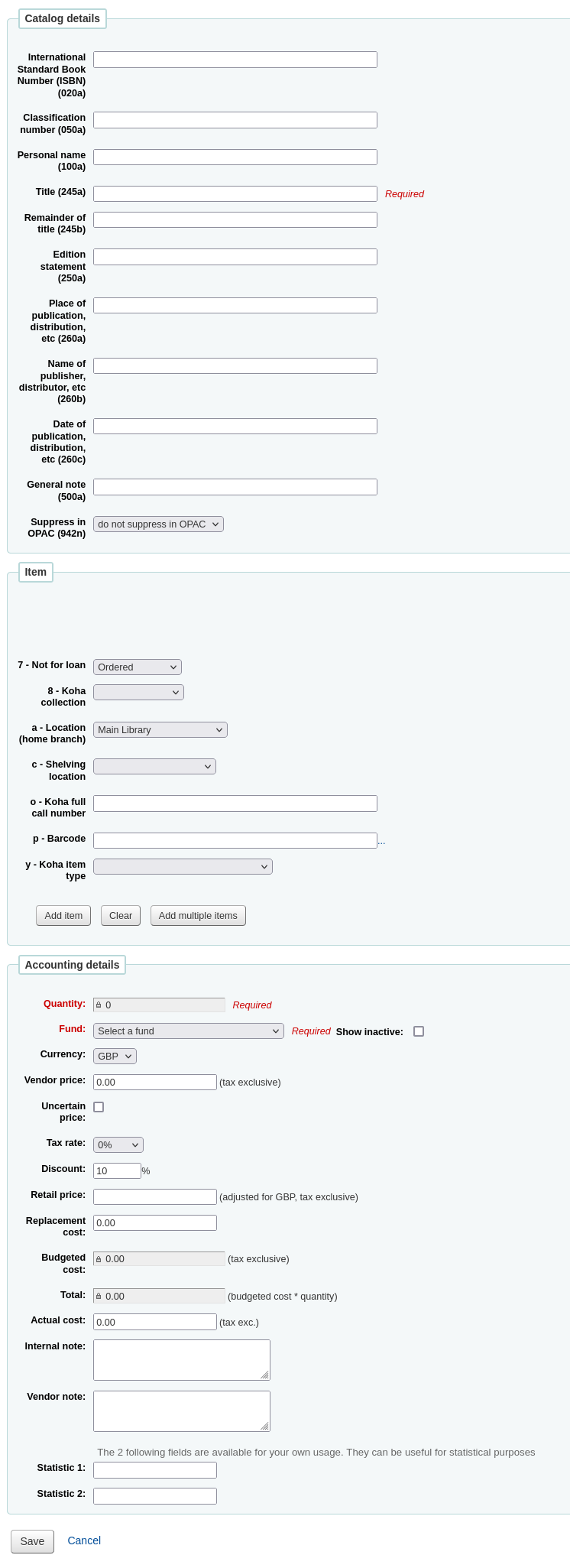Click the Cancel link

coord(84,1540)
